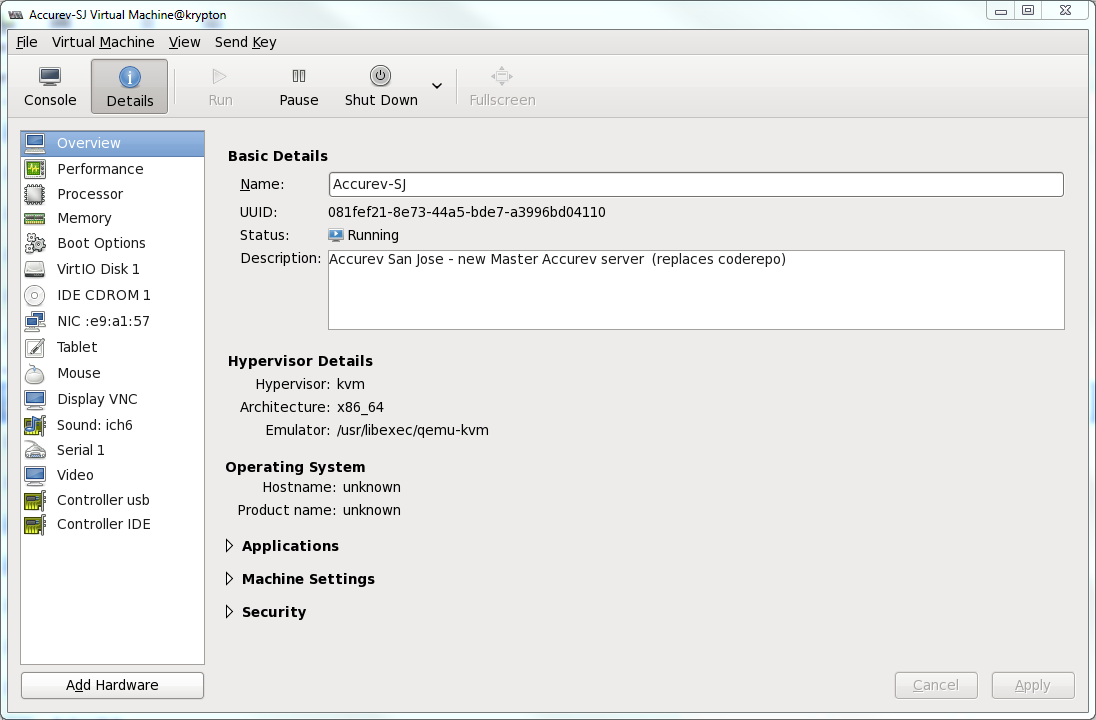
Task: Open the Send Key menu
Action: tap(245, 42)
